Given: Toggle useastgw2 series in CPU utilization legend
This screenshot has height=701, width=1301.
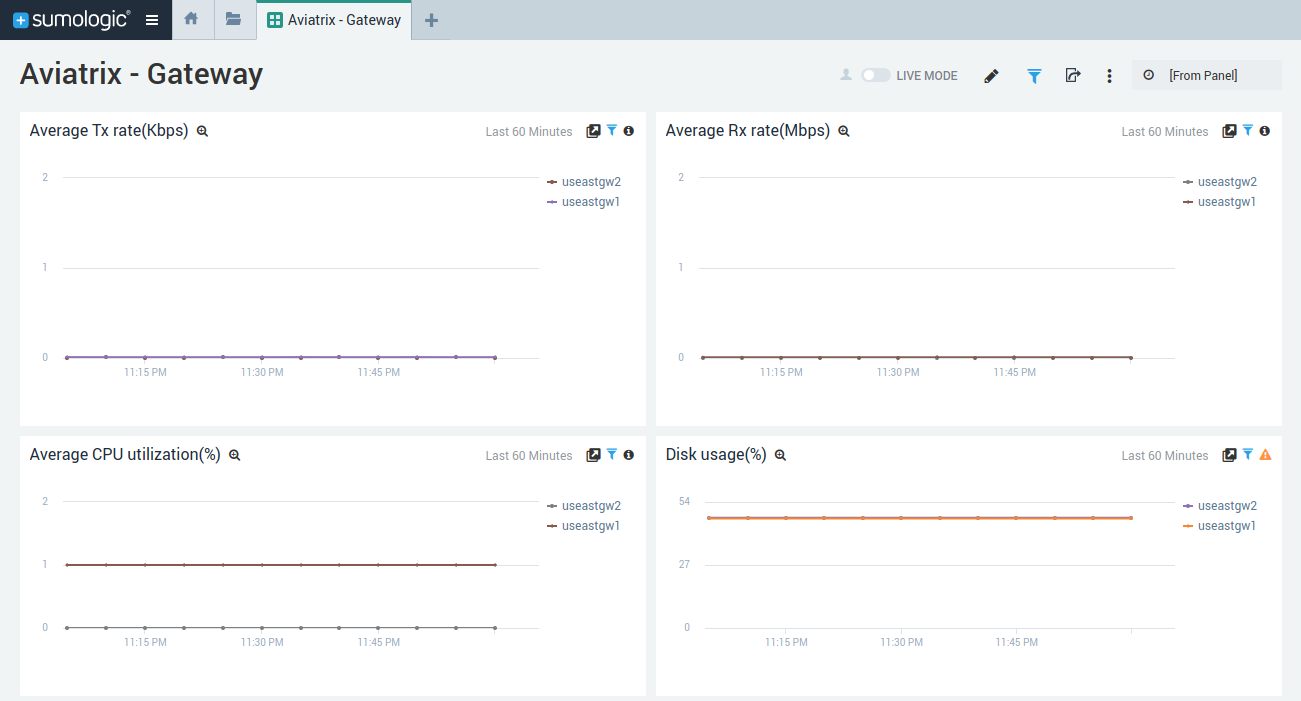Looking at the screenshot, I should (x=584, y=506).
